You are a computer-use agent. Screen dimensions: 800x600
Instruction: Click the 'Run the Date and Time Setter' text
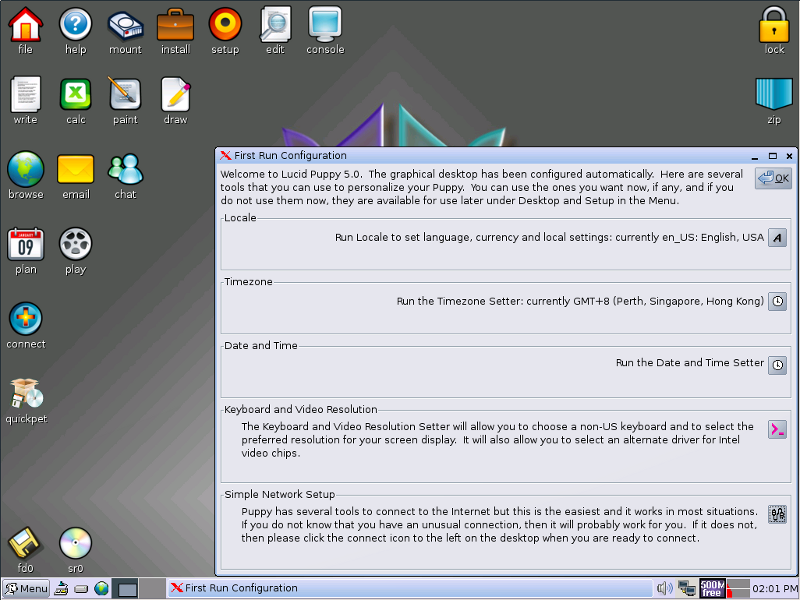pos(690,363)
